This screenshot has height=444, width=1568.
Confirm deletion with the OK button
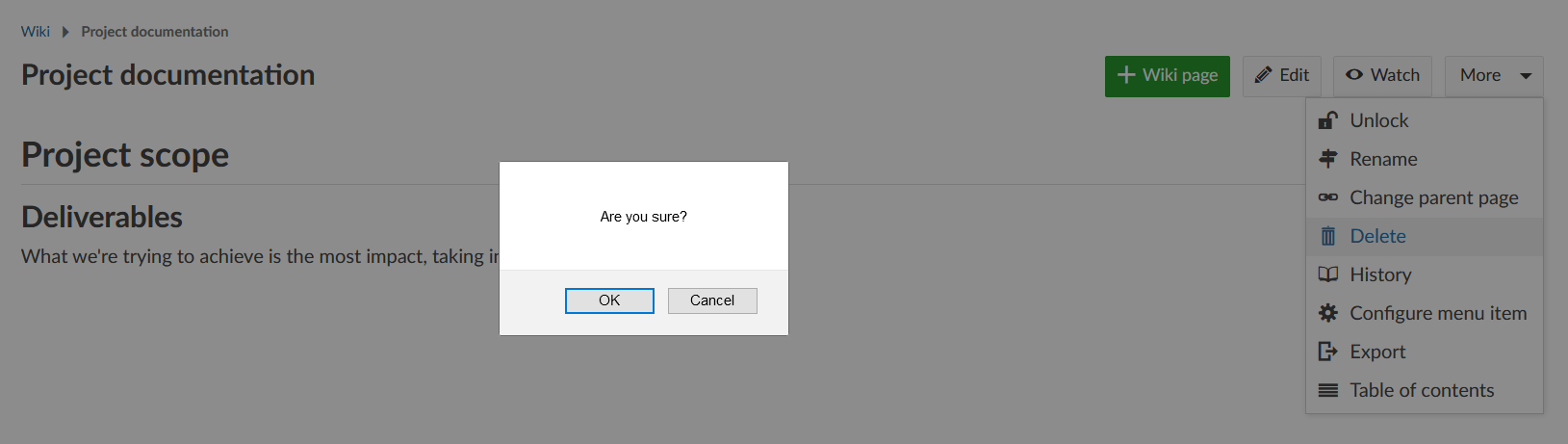point(609,300)
